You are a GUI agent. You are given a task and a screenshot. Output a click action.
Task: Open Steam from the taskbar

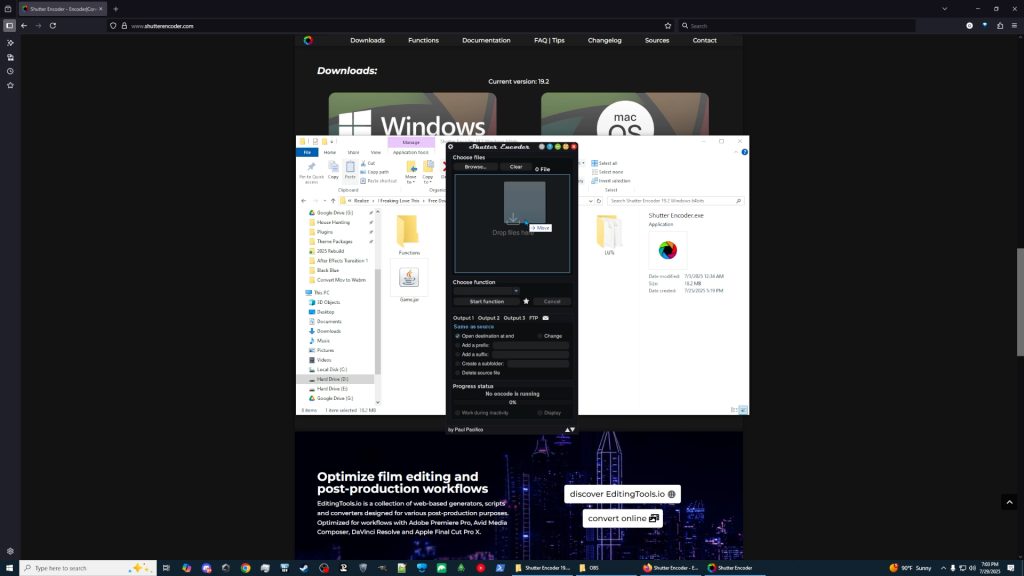pos(304,568)
